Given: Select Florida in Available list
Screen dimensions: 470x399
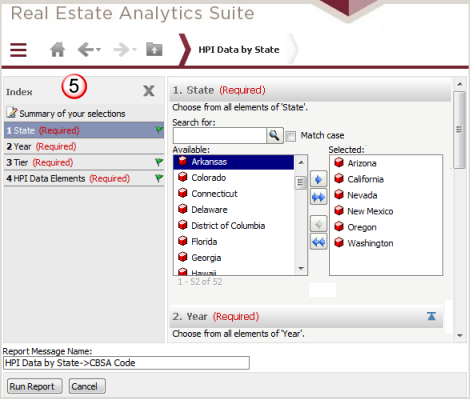Looking at the screenshot, I should click(x=234, y=242).
